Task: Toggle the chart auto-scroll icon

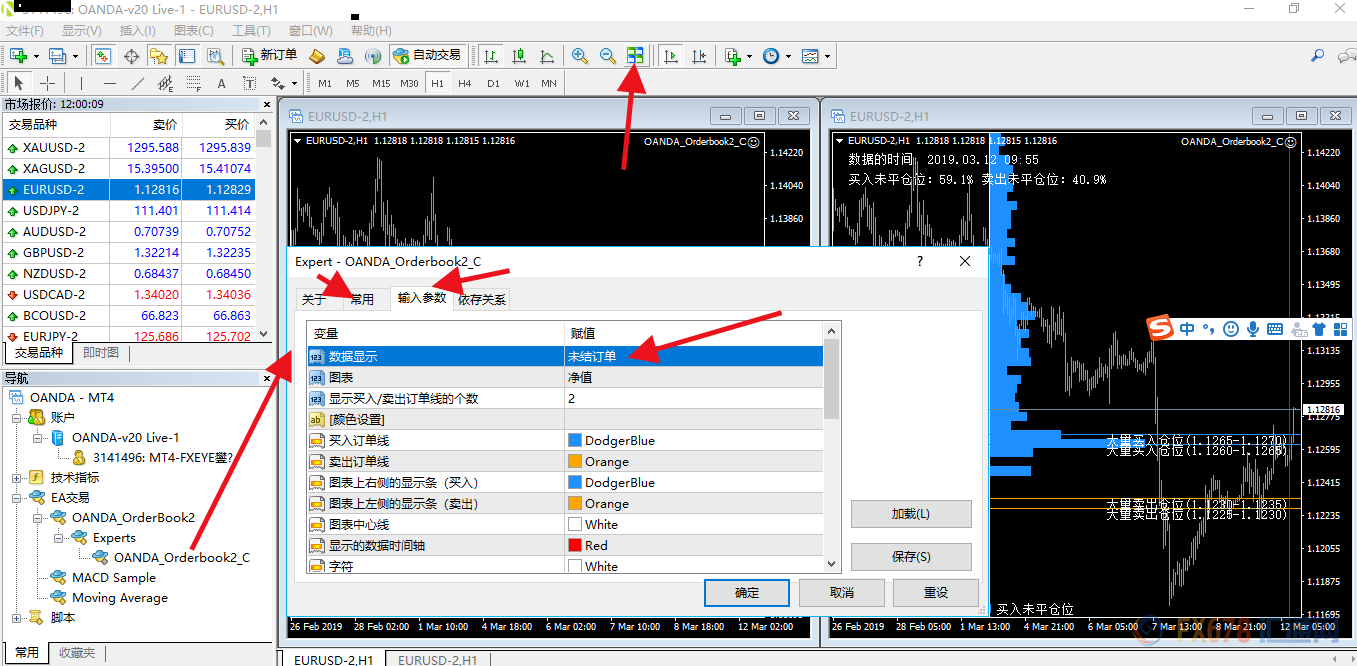Action: (x=671, y=56)
